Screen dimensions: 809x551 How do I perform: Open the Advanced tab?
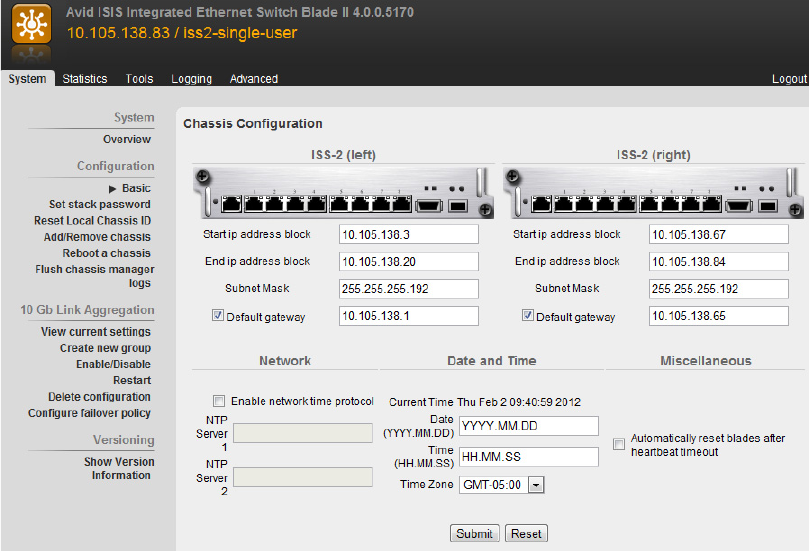pyautogui.click(x=253, y=79)
